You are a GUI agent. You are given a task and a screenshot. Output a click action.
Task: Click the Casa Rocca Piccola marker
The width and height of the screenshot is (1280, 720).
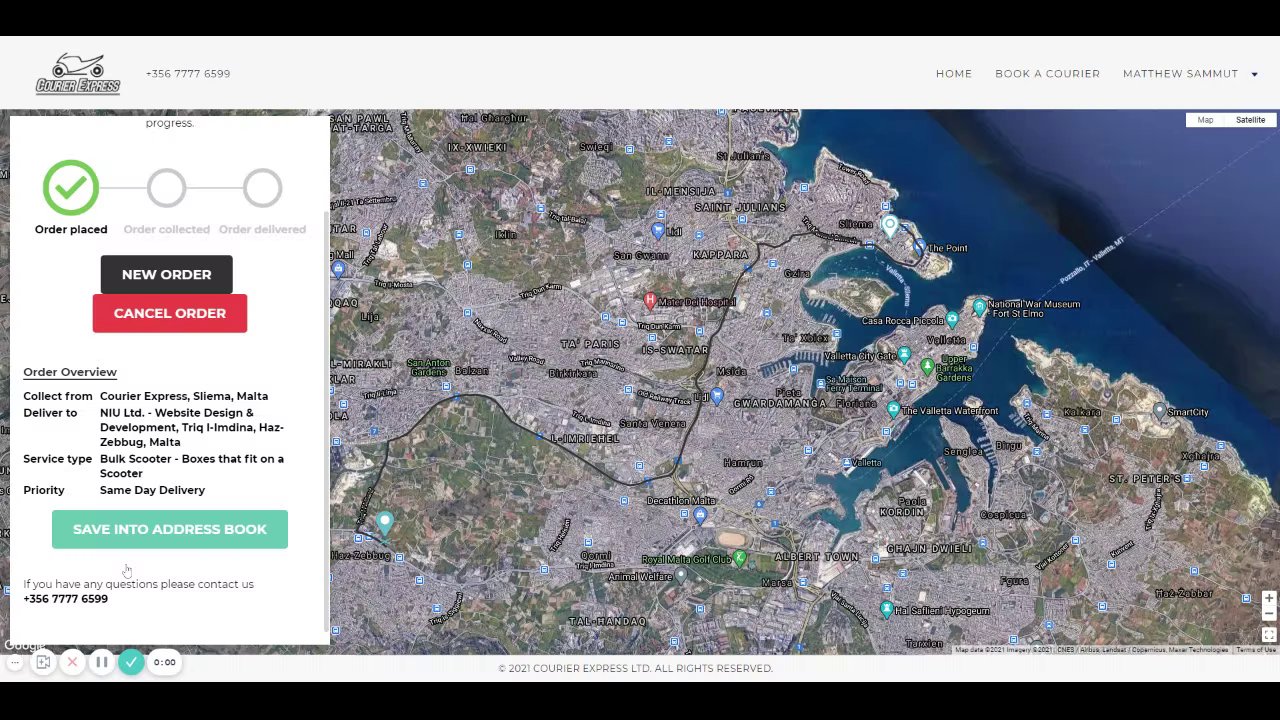[x=952, y=320]
